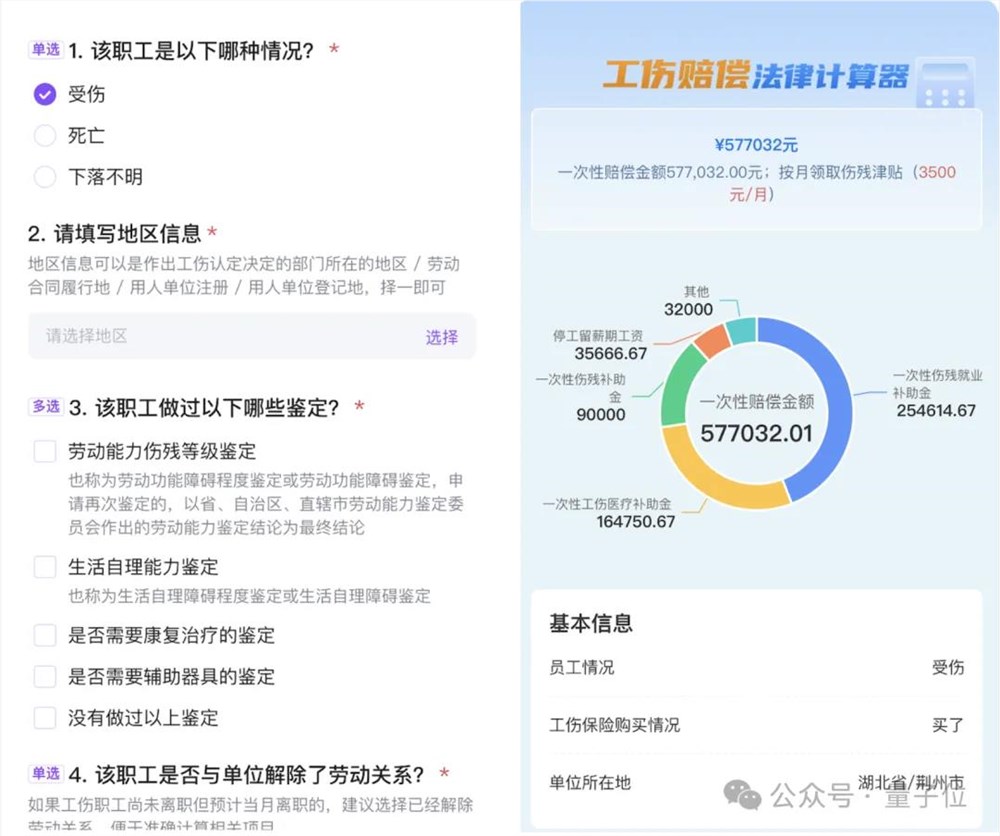
Task: Click the 多选 badge on question 3
Action: tap(45, 406)
